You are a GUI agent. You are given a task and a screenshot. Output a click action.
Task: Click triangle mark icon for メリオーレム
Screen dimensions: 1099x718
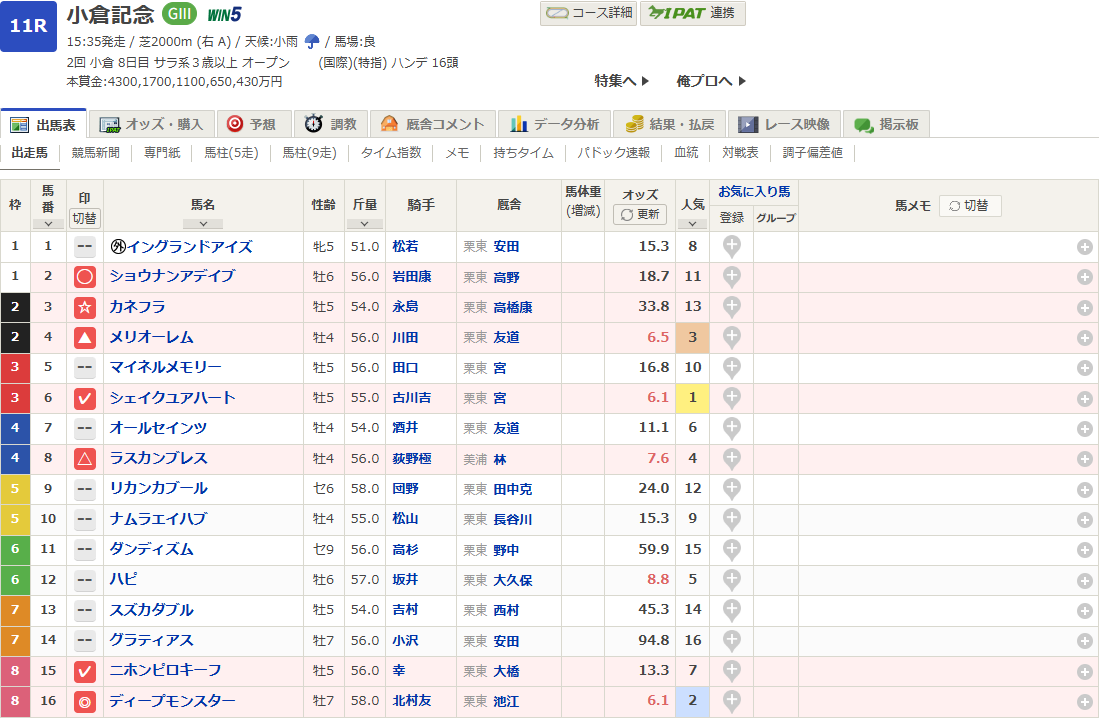[x=85, y=338]
